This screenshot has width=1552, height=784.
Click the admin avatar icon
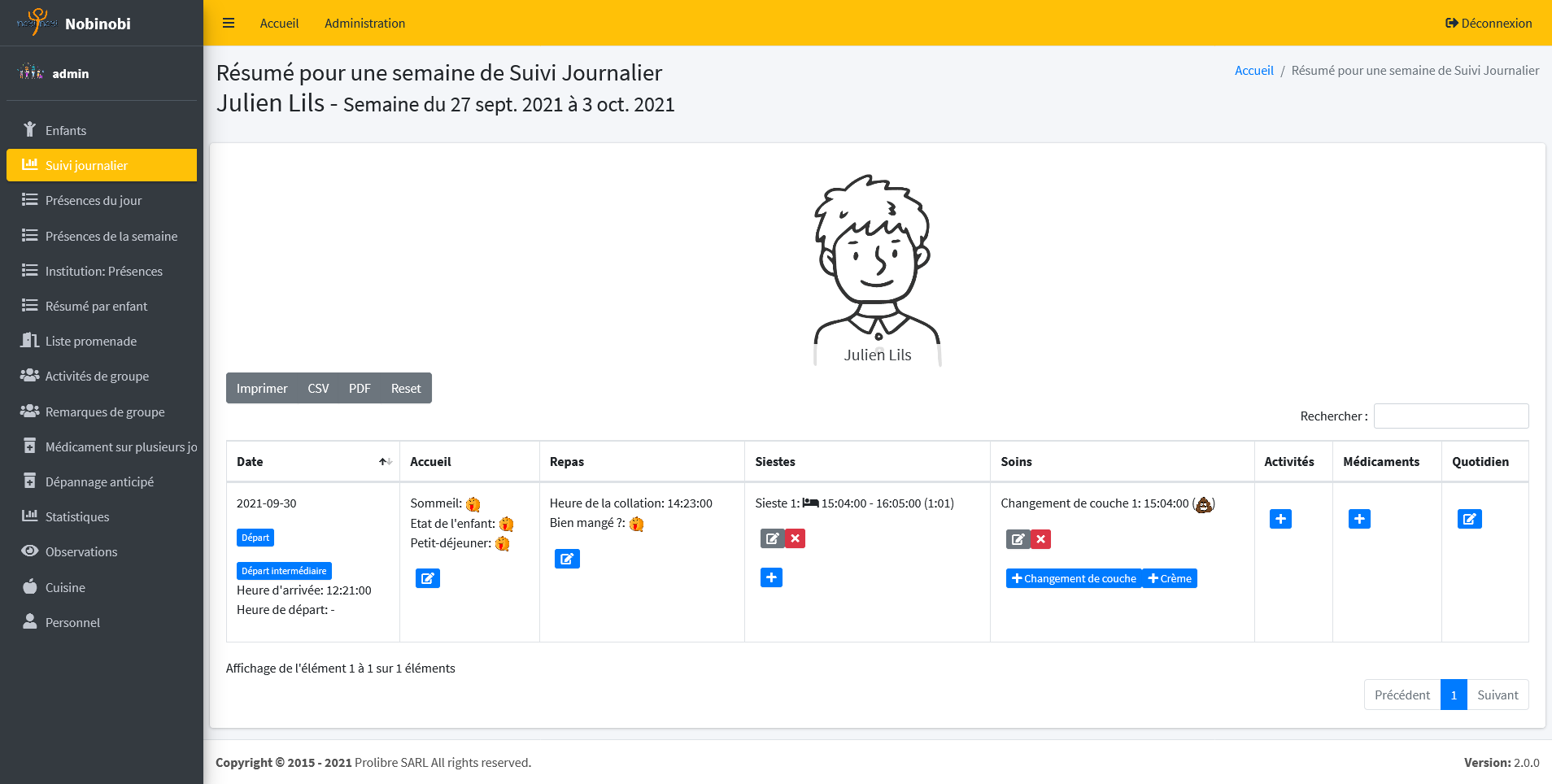point(31,72)
